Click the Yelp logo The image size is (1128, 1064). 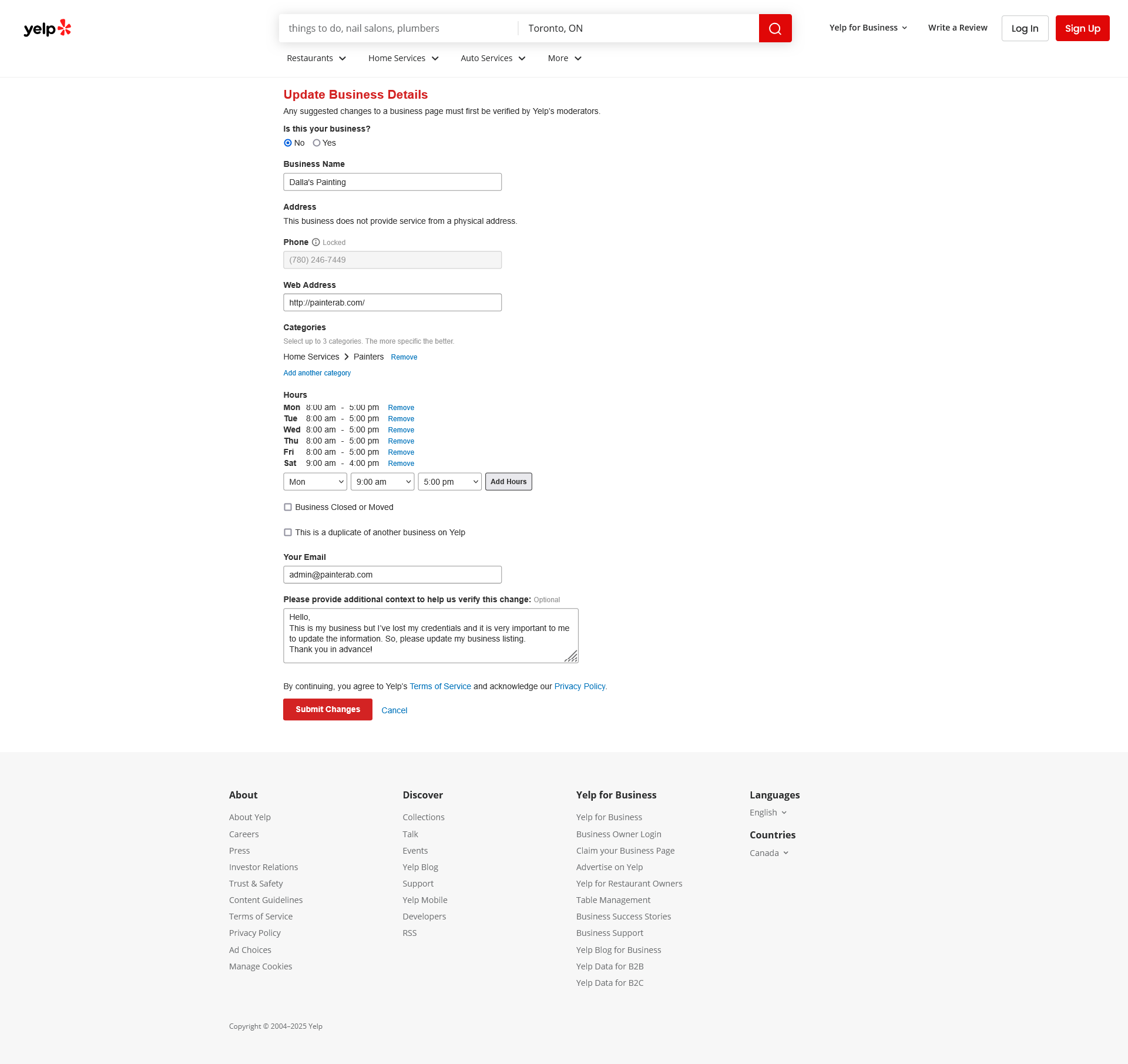(47, 28)
